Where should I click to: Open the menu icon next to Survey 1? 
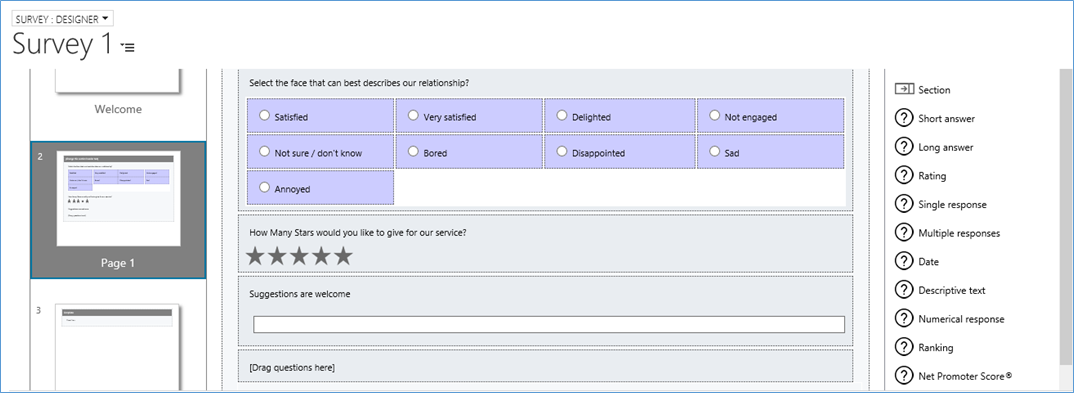(x=128, y=47)
